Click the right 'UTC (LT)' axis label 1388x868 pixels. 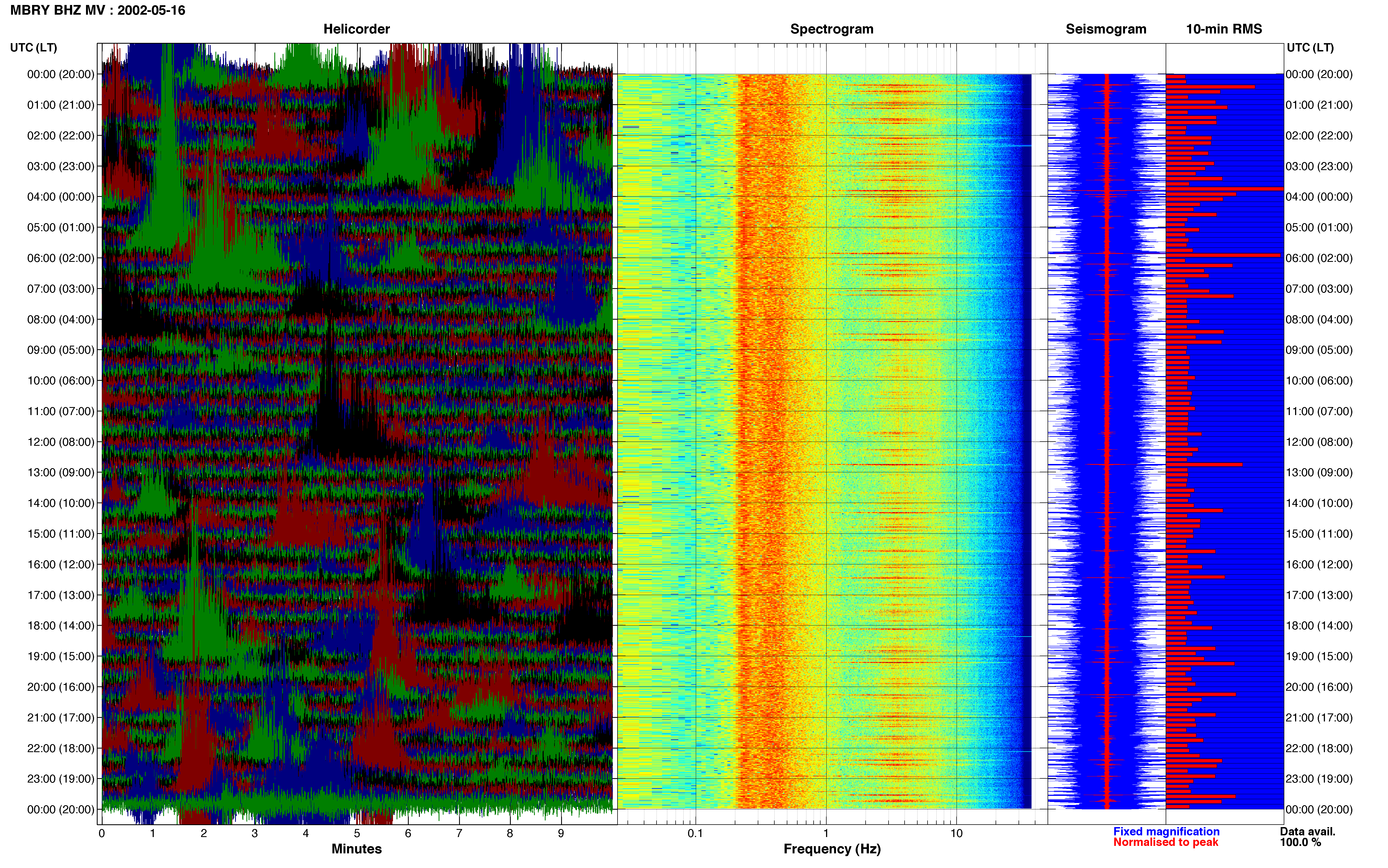click(1310, 48)
